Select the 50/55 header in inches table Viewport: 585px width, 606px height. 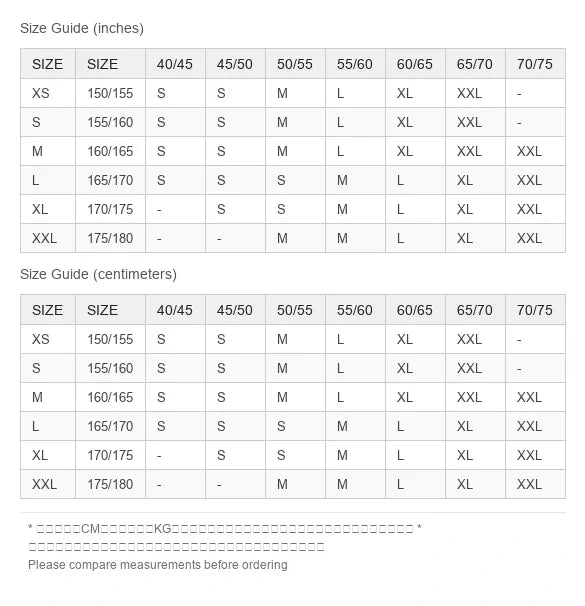[x=295, y=64]
